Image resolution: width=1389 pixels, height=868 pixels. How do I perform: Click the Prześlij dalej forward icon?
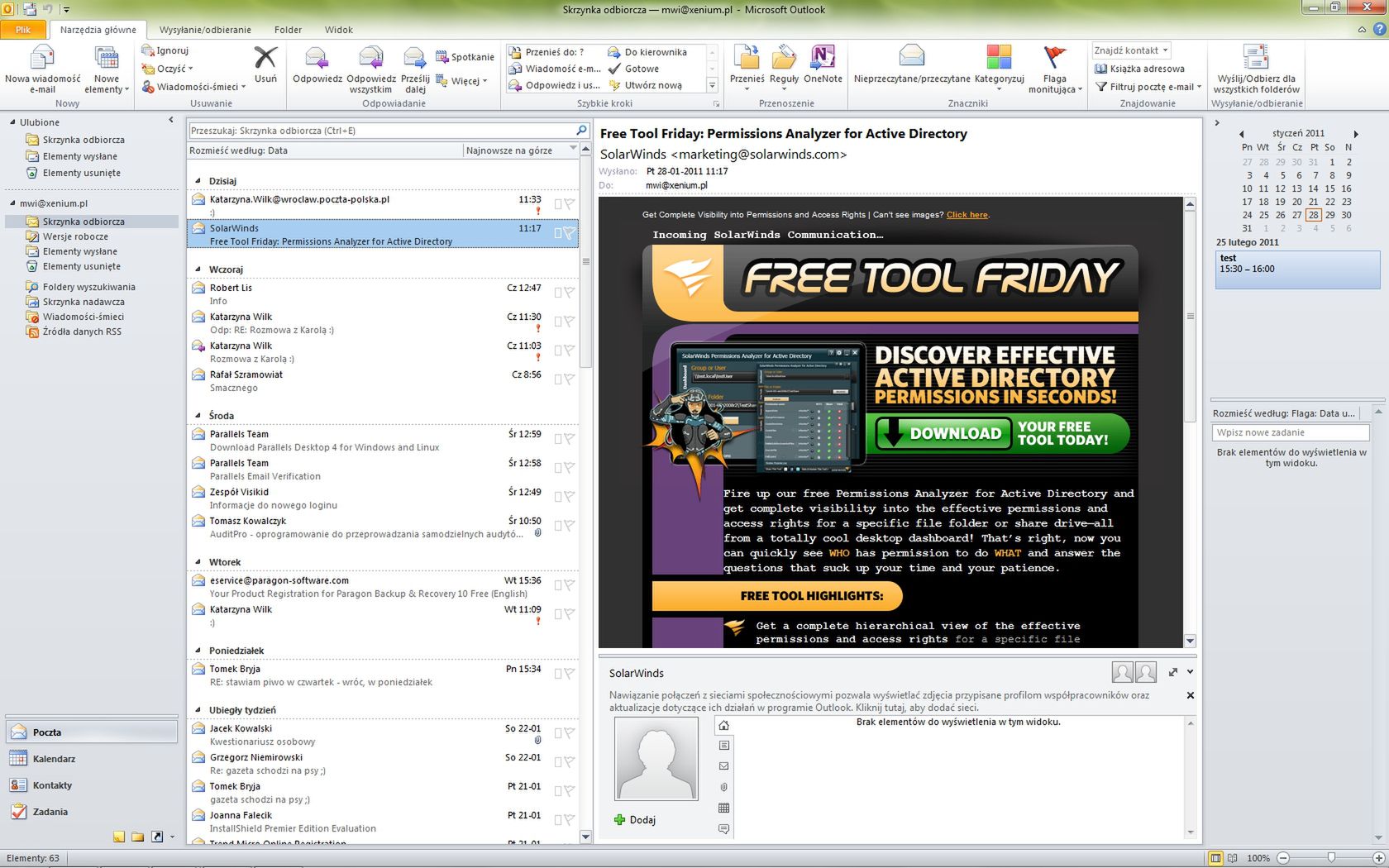coord(415,59)
